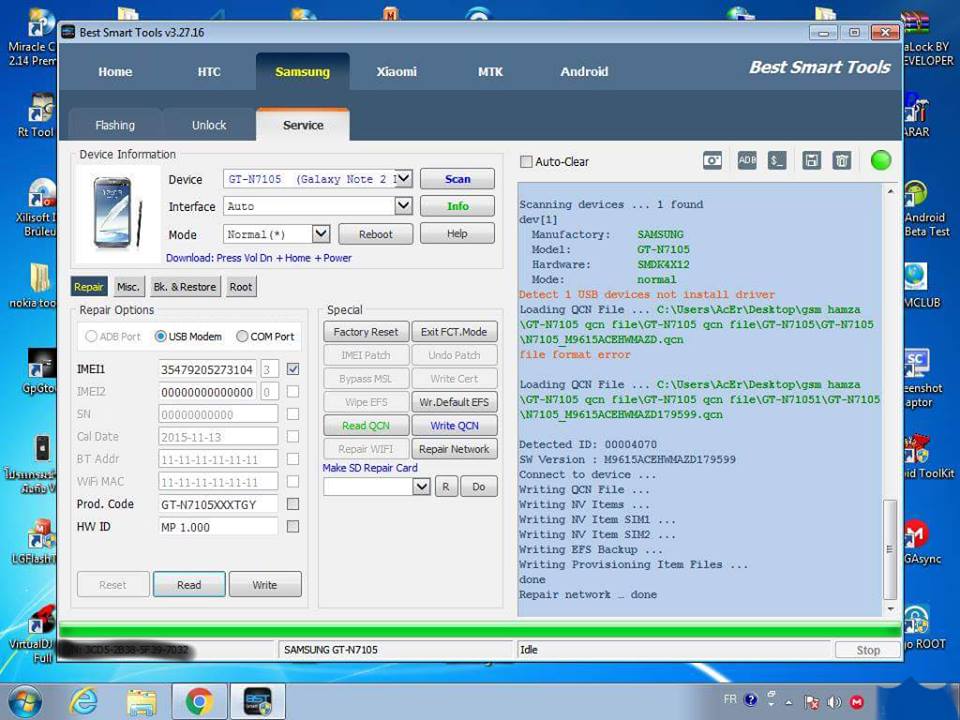This screenshot has width=960, height=720.
Task: Click the Galaxy Note 2 device picture
Action: click(x=118, y=212)
